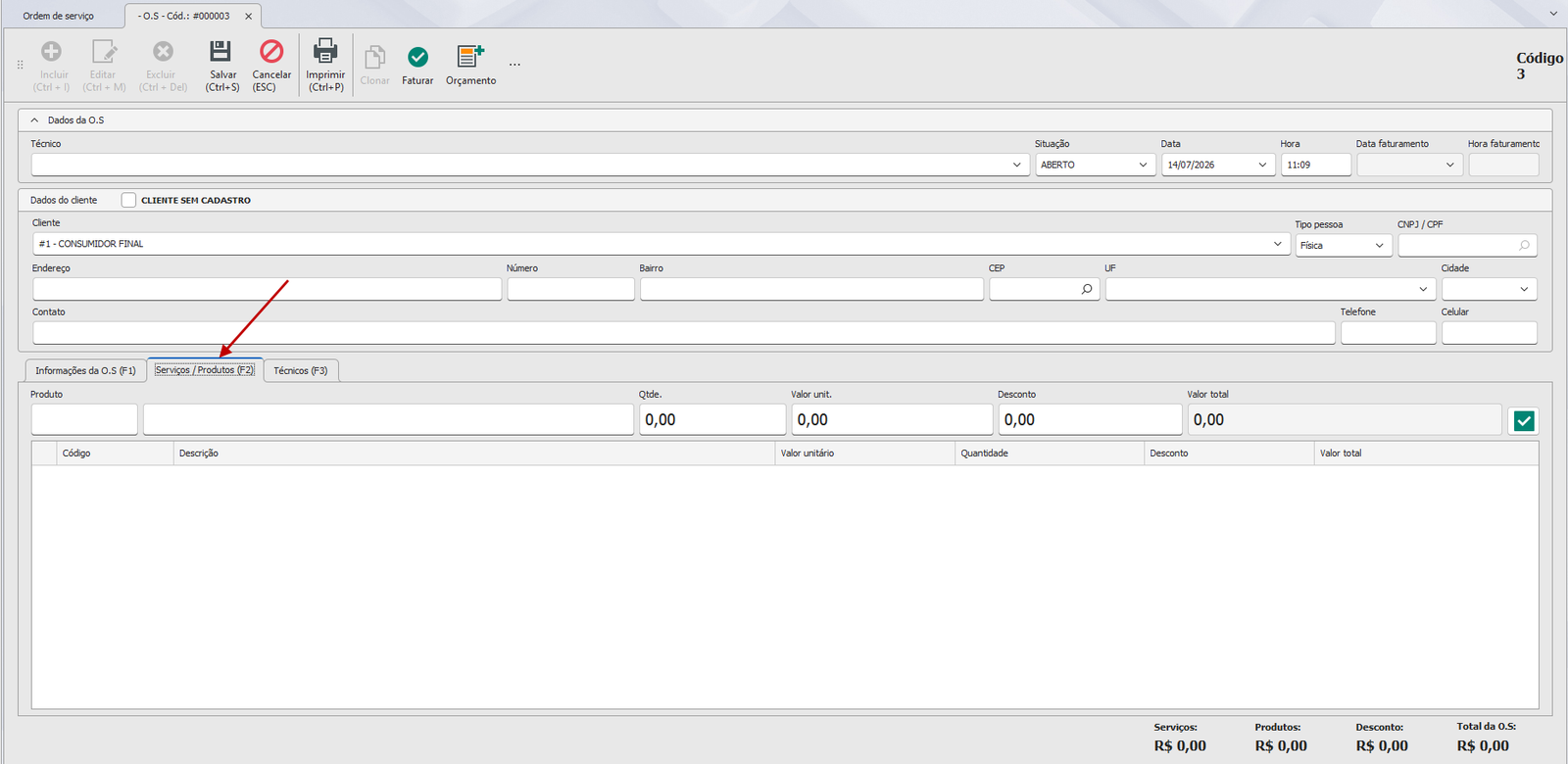This screenshot has height=764, width=1568.
Task: Click the Incluir toolbar icon
Action: [51, 51]
